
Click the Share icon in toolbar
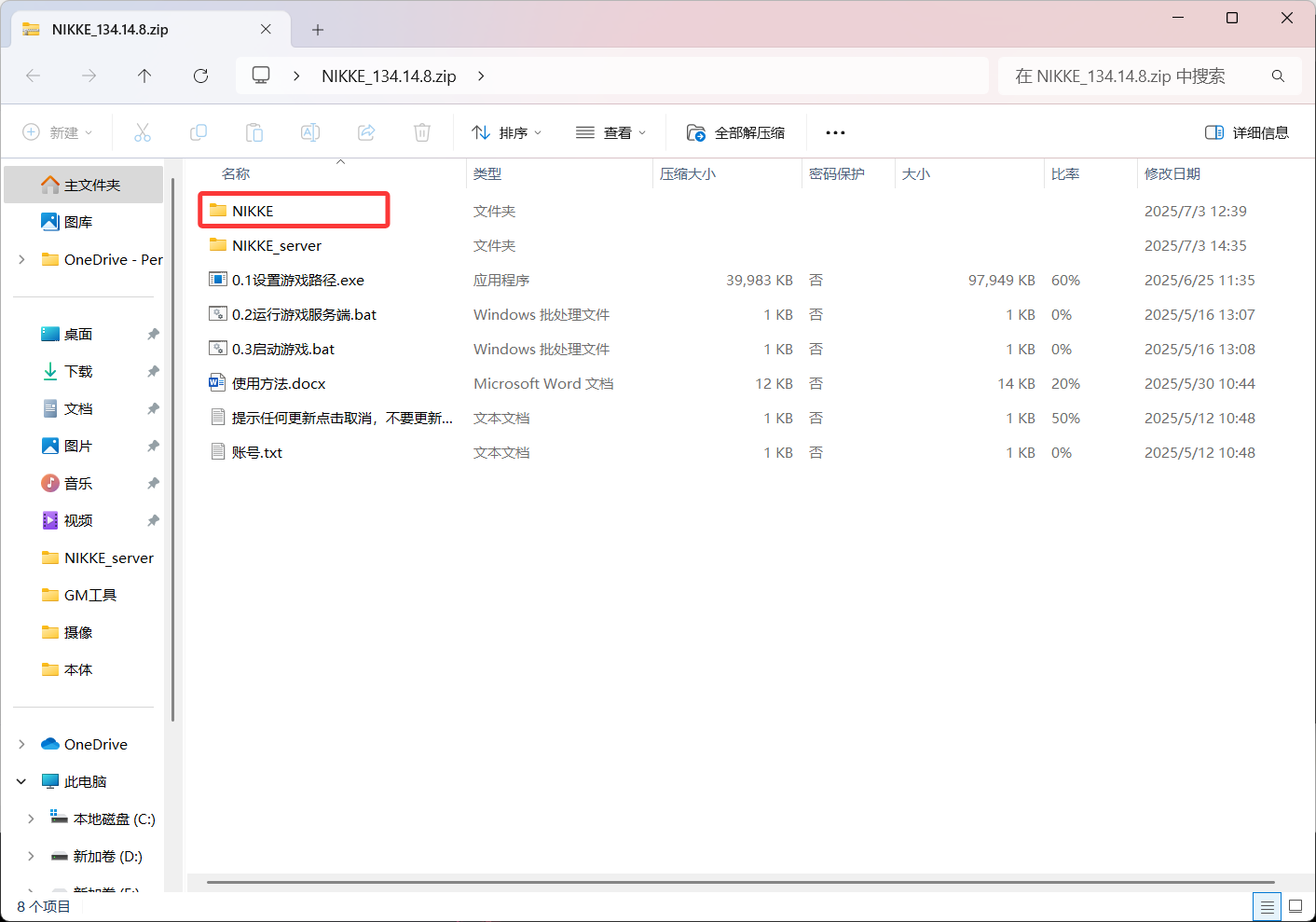coord(366,132)
